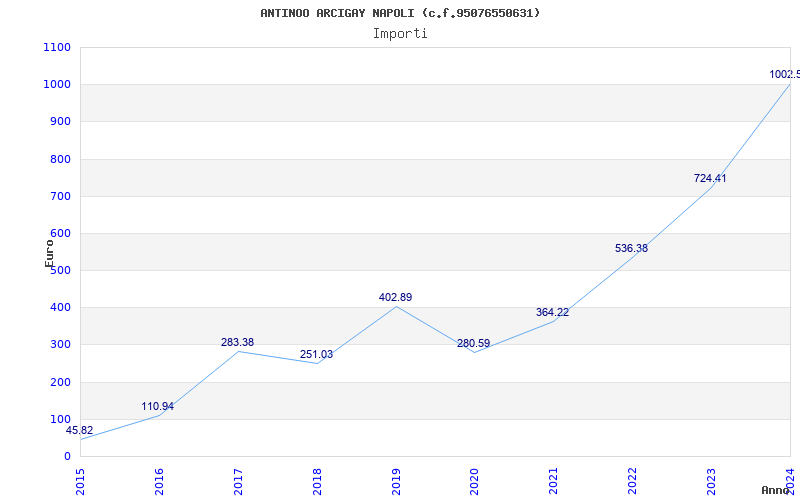Click the 300 y-axis tick label

pos(60,345)
